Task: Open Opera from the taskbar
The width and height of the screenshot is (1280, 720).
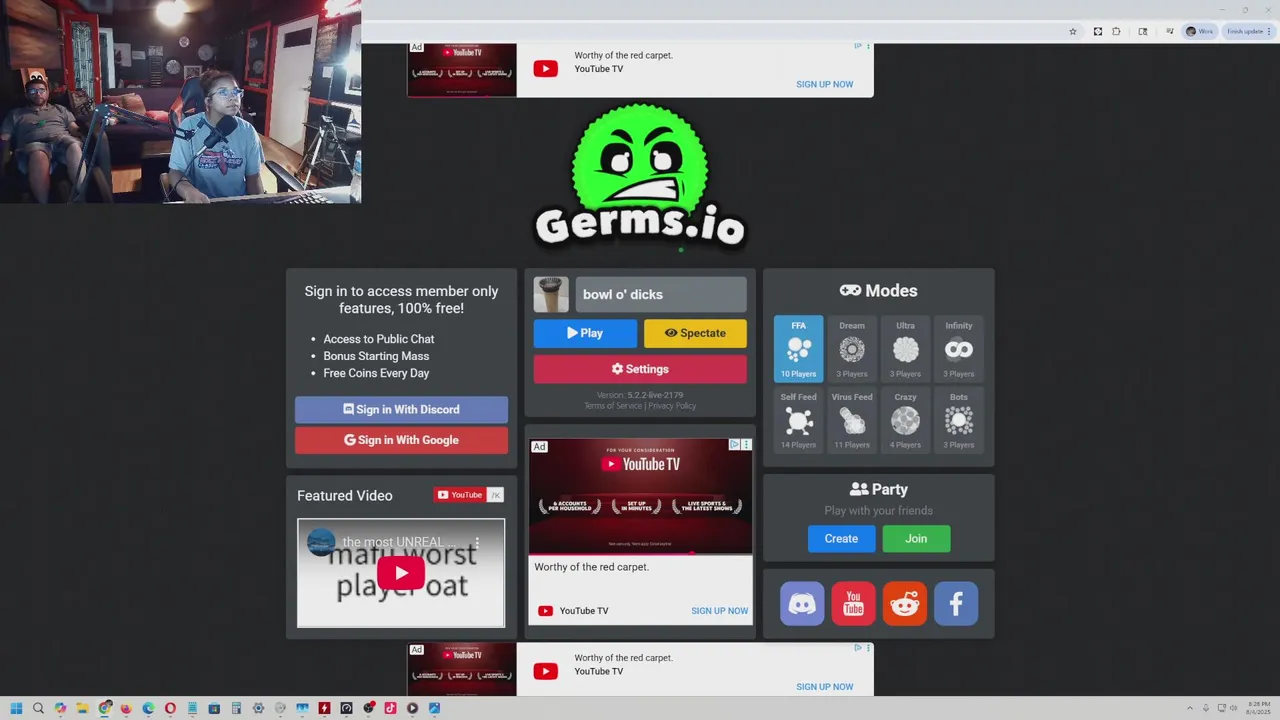Action: (170, 708)
